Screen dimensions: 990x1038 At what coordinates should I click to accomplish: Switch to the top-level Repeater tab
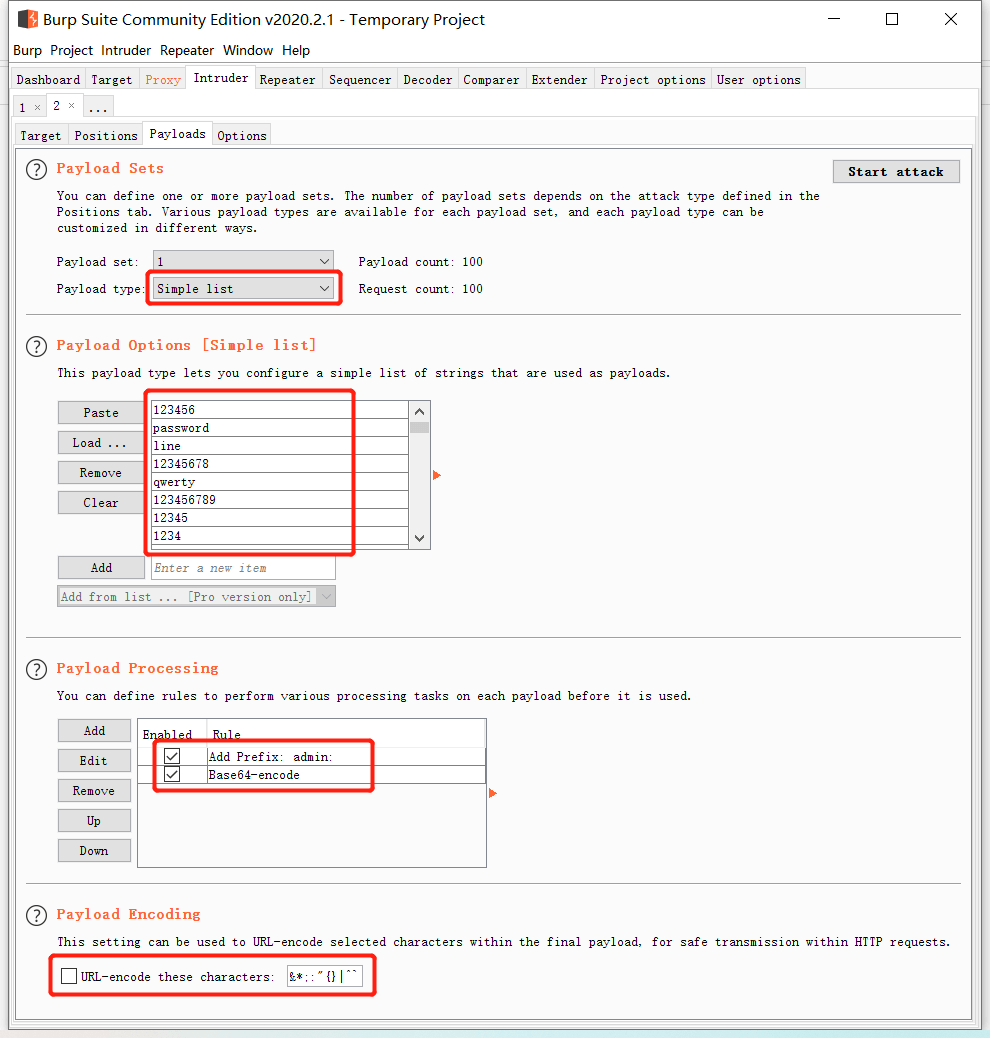click(287, 79)
